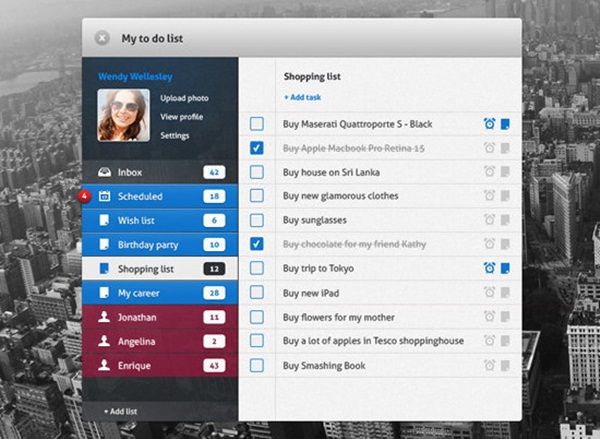
Task: Mark Buy trip to Tokyo as done
Action: click(x=256, y=268)
